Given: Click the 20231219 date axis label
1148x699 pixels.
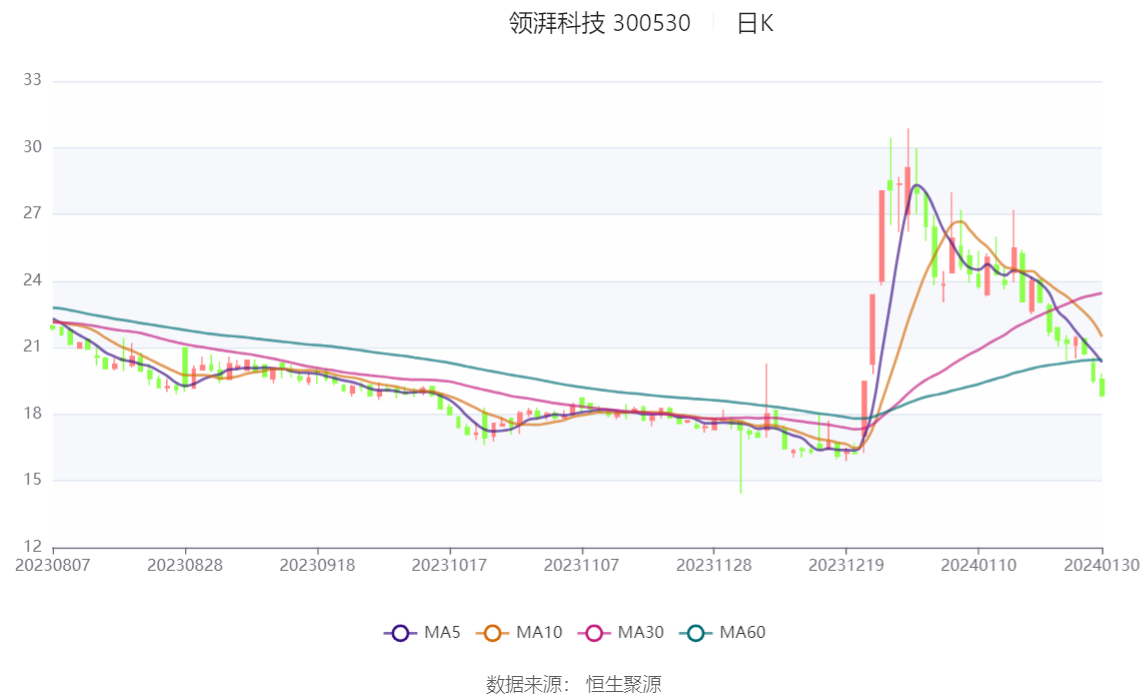Looking at the screenshot, I should pos(846,566).
